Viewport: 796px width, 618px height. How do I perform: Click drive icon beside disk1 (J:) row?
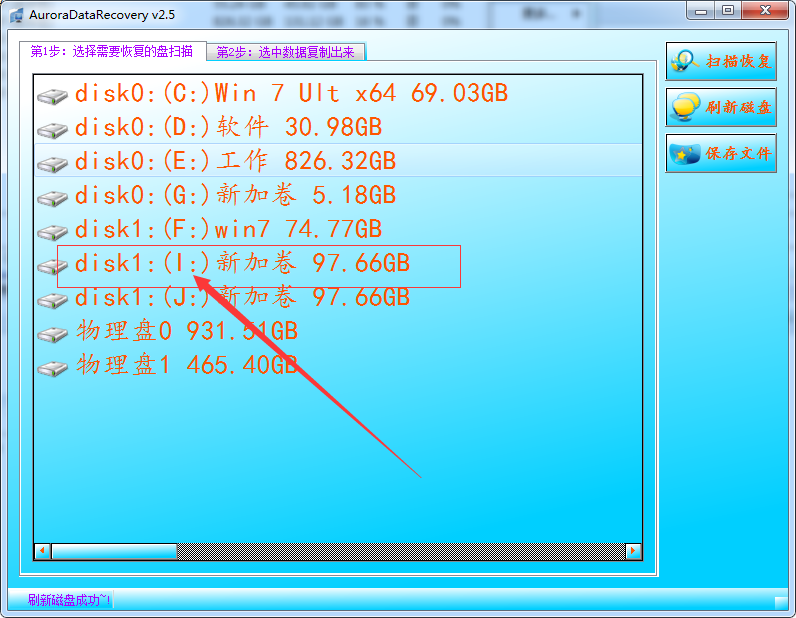[x=52, y=300]
